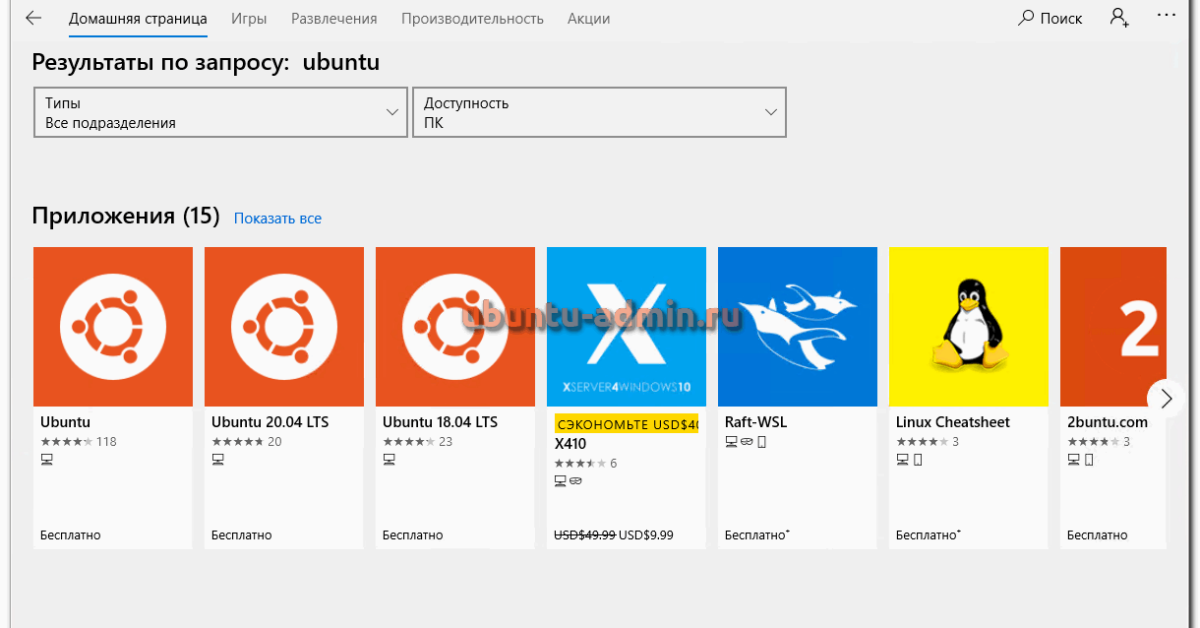Click the Домашняя страница tab
The height and width of the screenshot is (628, 1200).
point(138,19)
